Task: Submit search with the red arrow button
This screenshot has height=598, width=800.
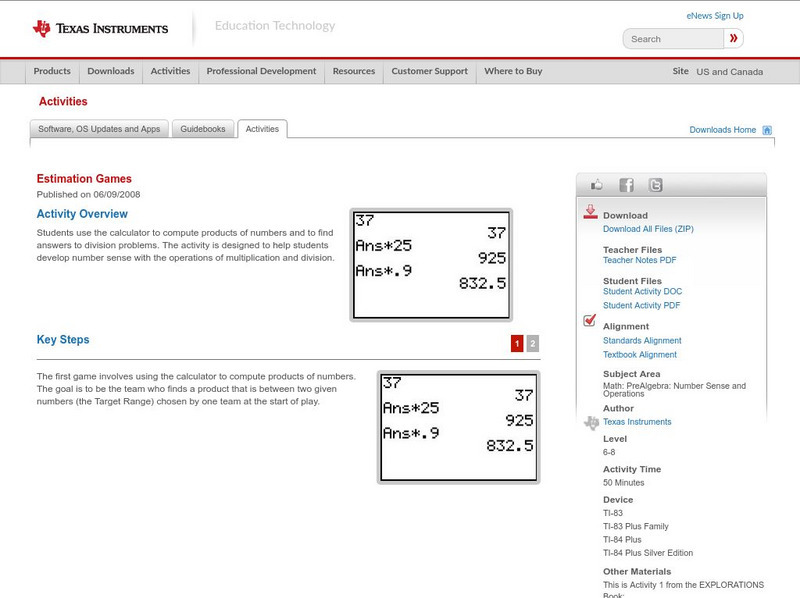Action: pos(734,38)
